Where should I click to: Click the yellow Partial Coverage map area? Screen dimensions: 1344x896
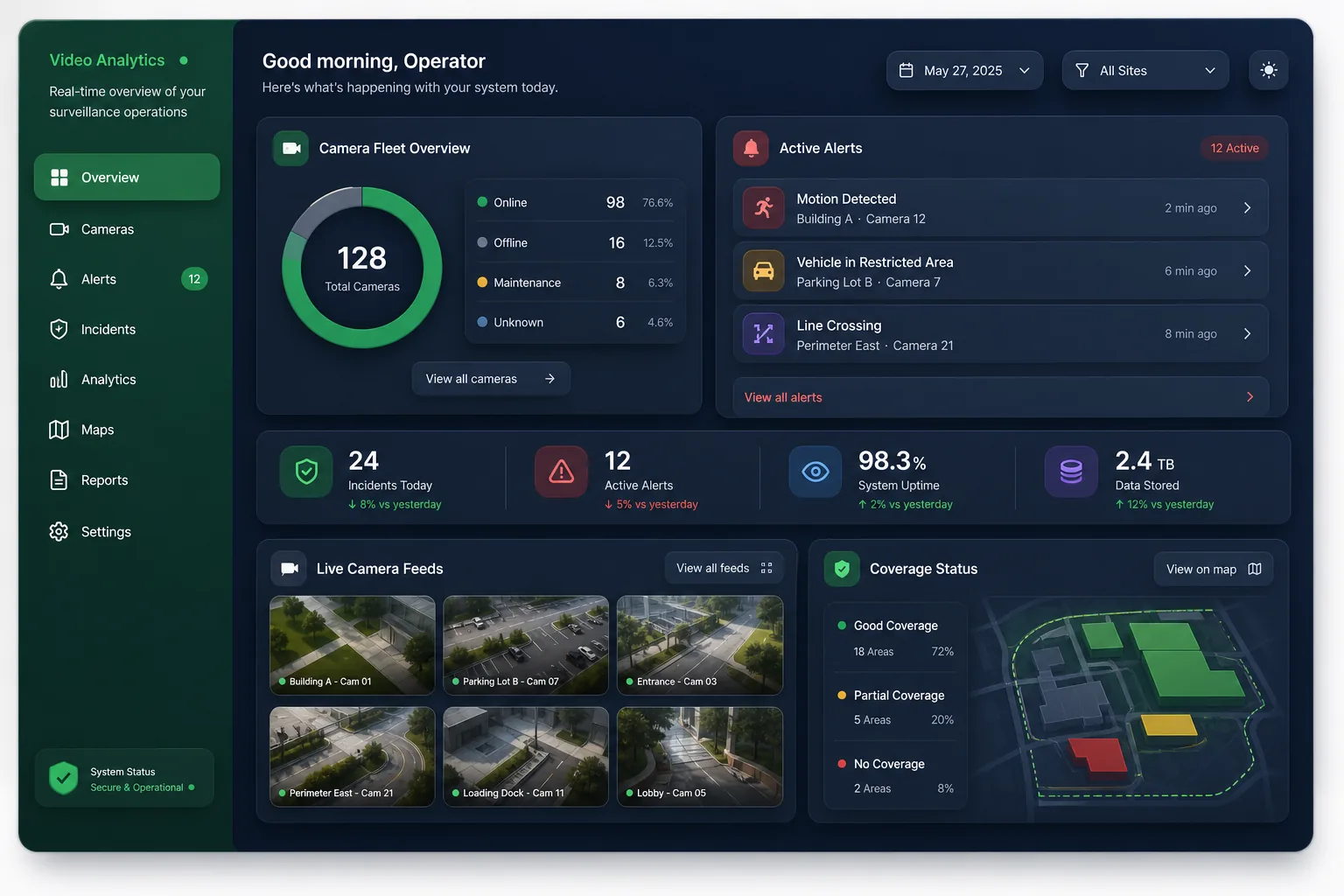[1169, 725]
